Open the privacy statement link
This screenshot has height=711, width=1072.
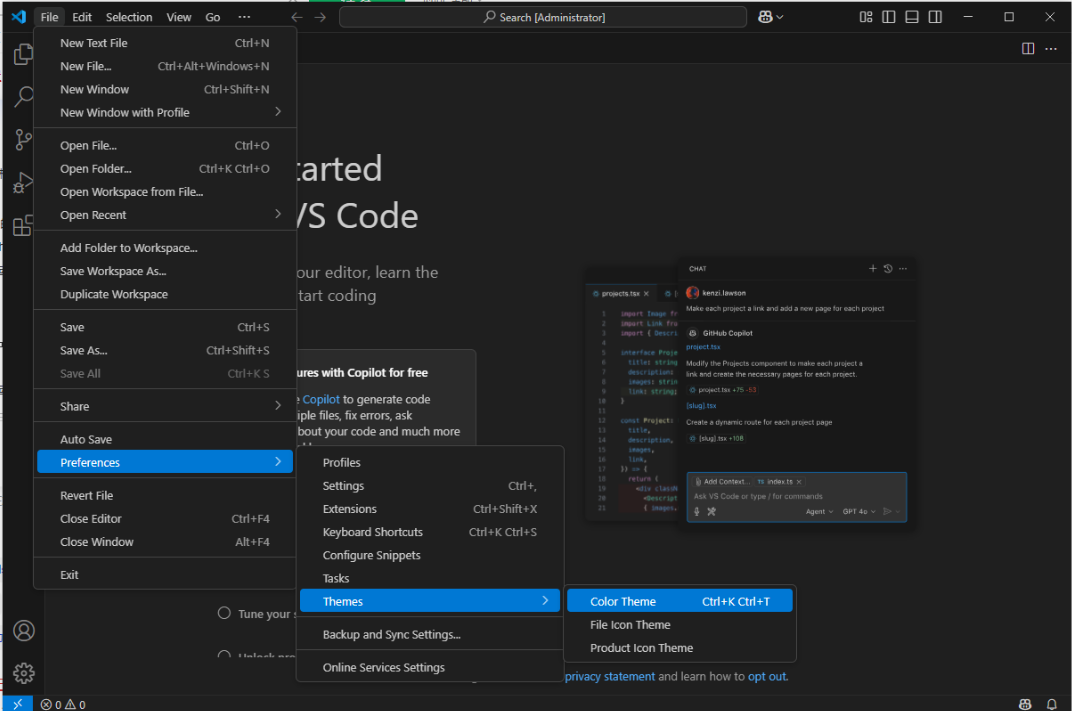[x=610, y=676]
